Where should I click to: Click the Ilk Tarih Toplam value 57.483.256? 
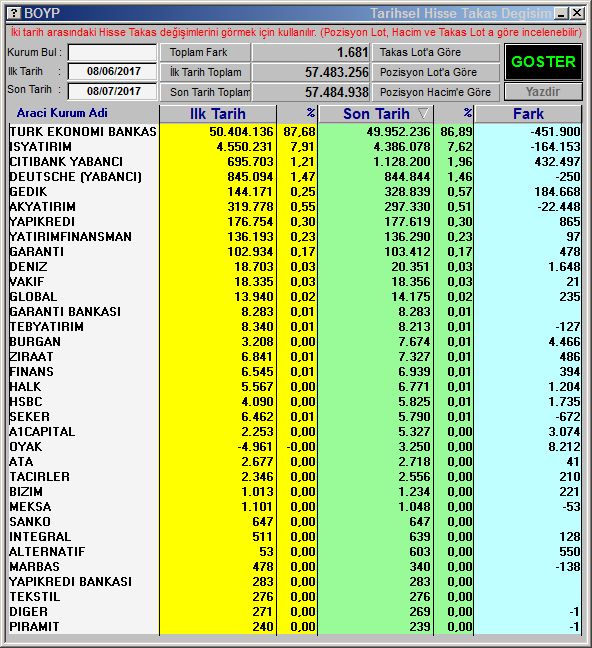(310, 72)
